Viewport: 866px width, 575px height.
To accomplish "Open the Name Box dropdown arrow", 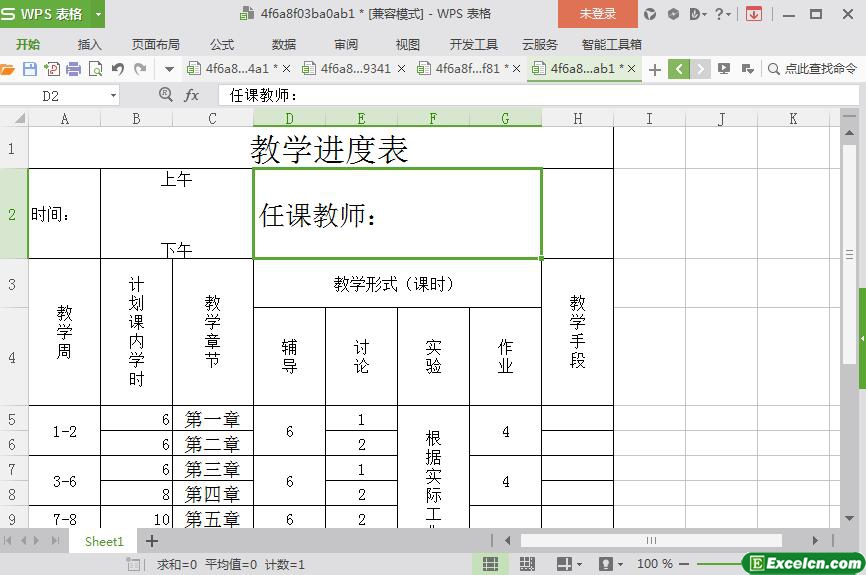I will click(113, 96).
